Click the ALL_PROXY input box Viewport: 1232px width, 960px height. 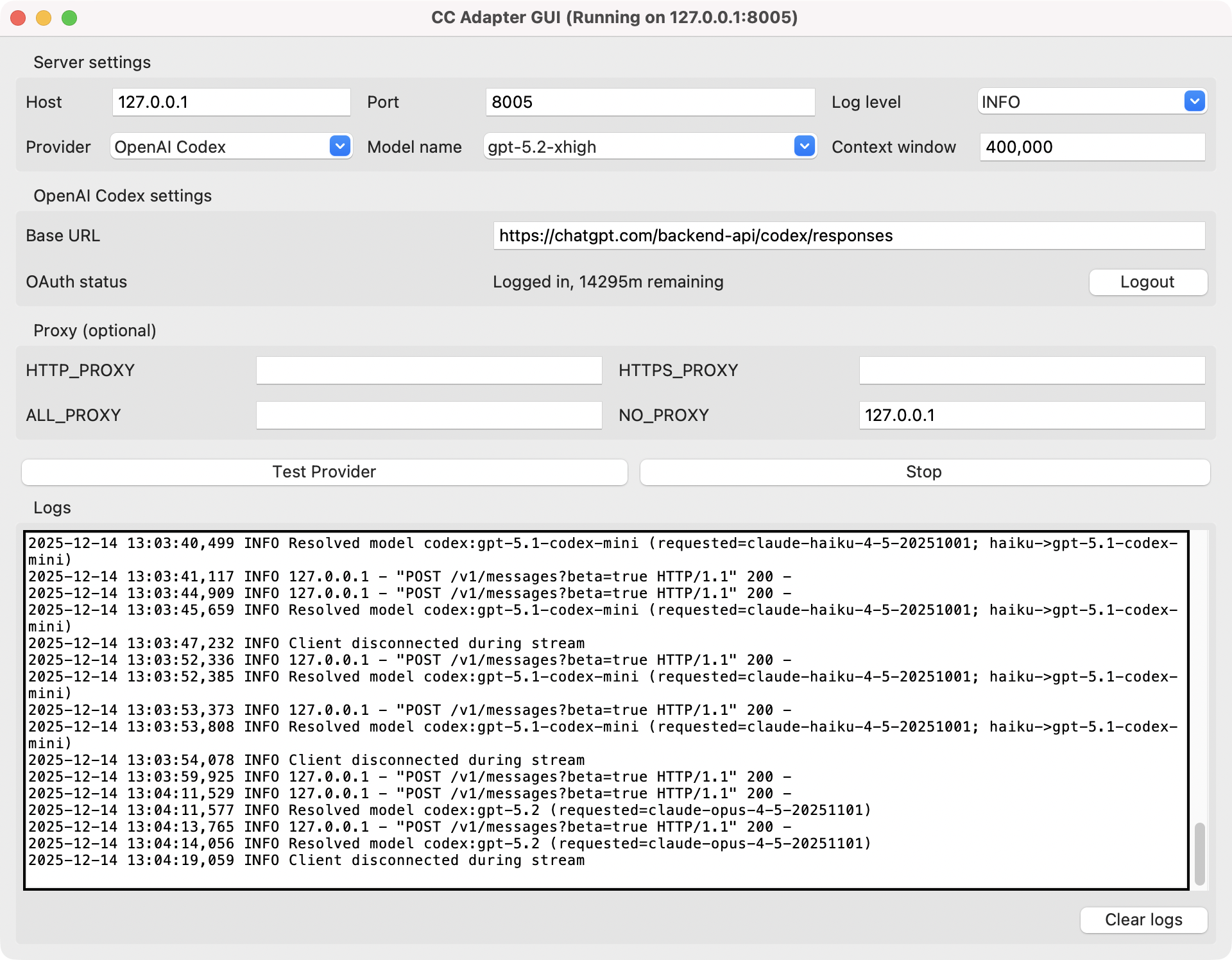coord(428,415)
